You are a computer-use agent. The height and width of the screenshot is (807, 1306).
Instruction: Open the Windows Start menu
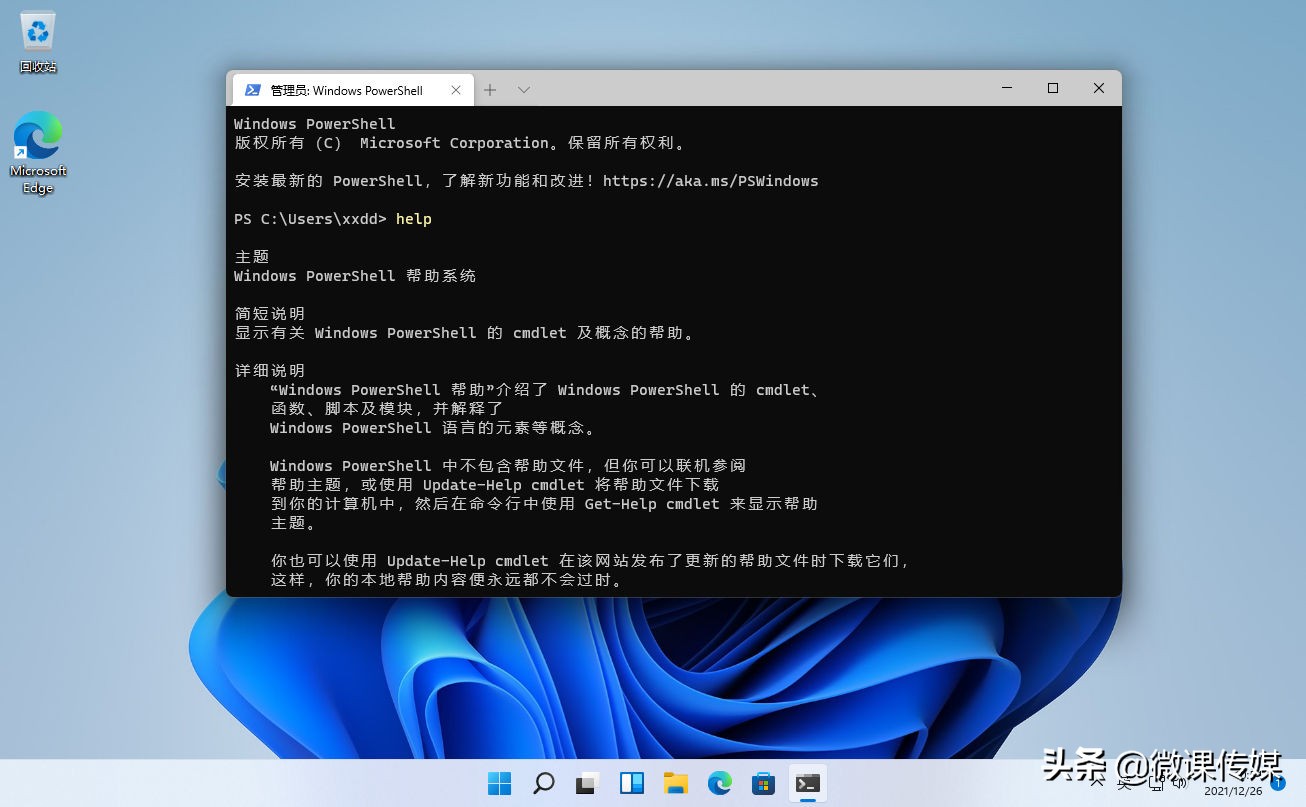pos(499,783)
